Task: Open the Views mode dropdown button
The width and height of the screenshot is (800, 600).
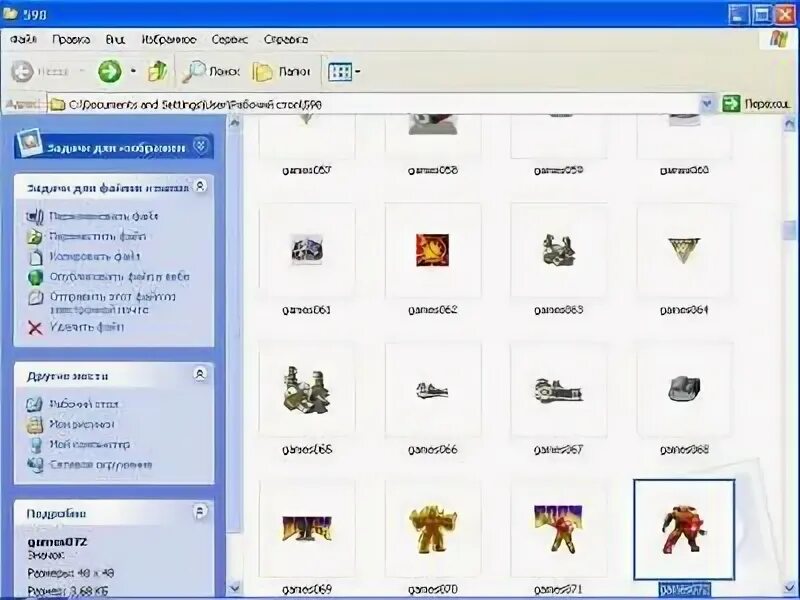Action: coord(344,72)
